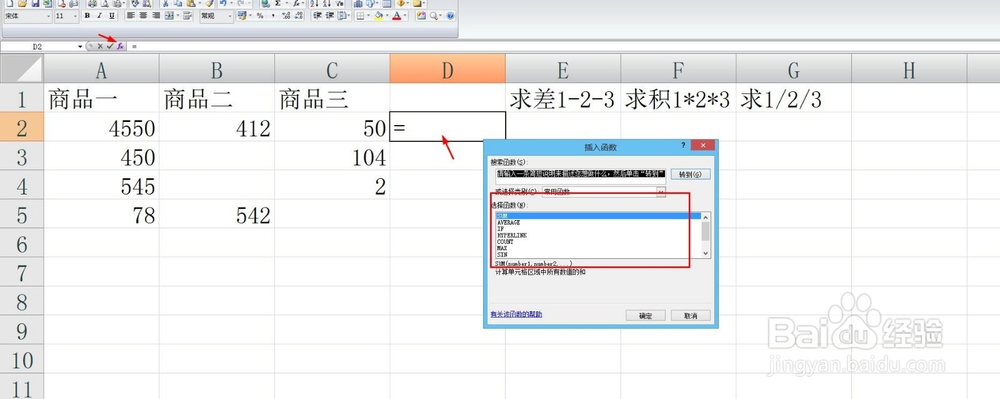Click the Sort Descending icon
This screenshot has height=399, width=1000.
click(327, 4)
